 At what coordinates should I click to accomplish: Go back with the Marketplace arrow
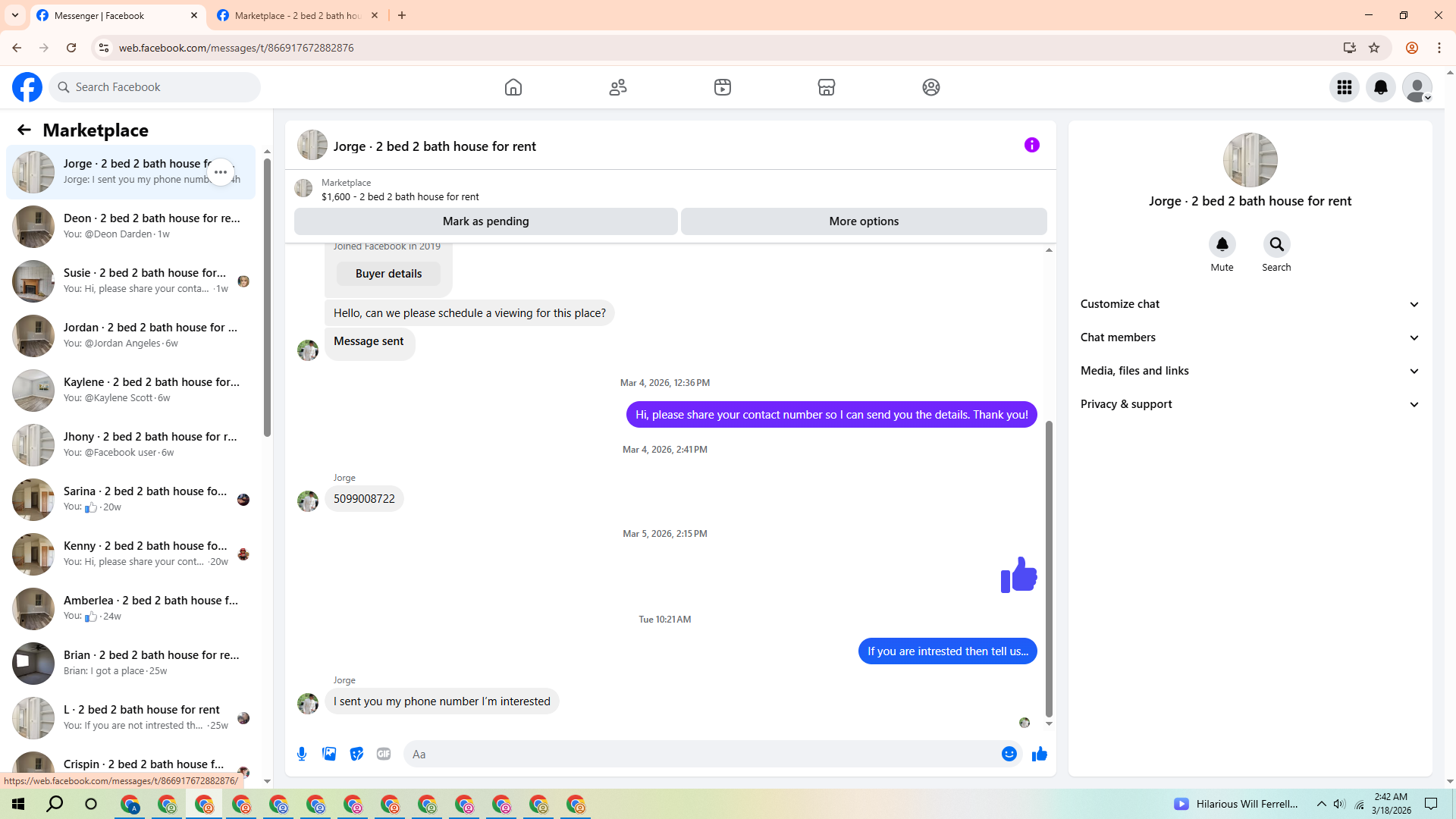coord(24,130)
